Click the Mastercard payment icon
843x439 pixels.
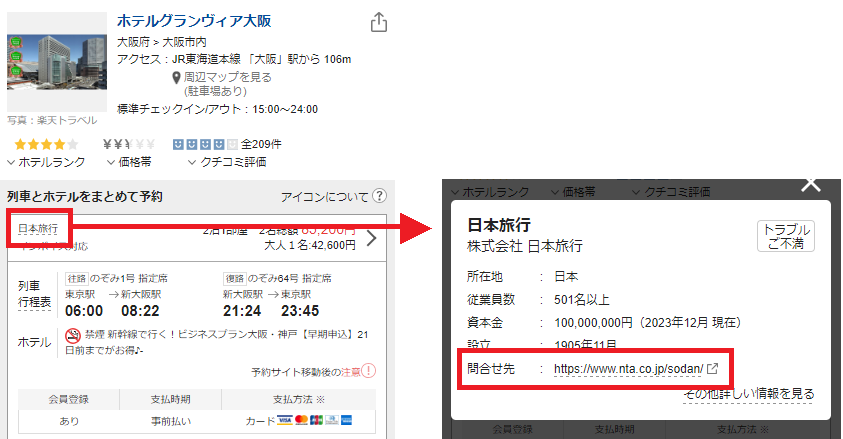click(317, 421)
